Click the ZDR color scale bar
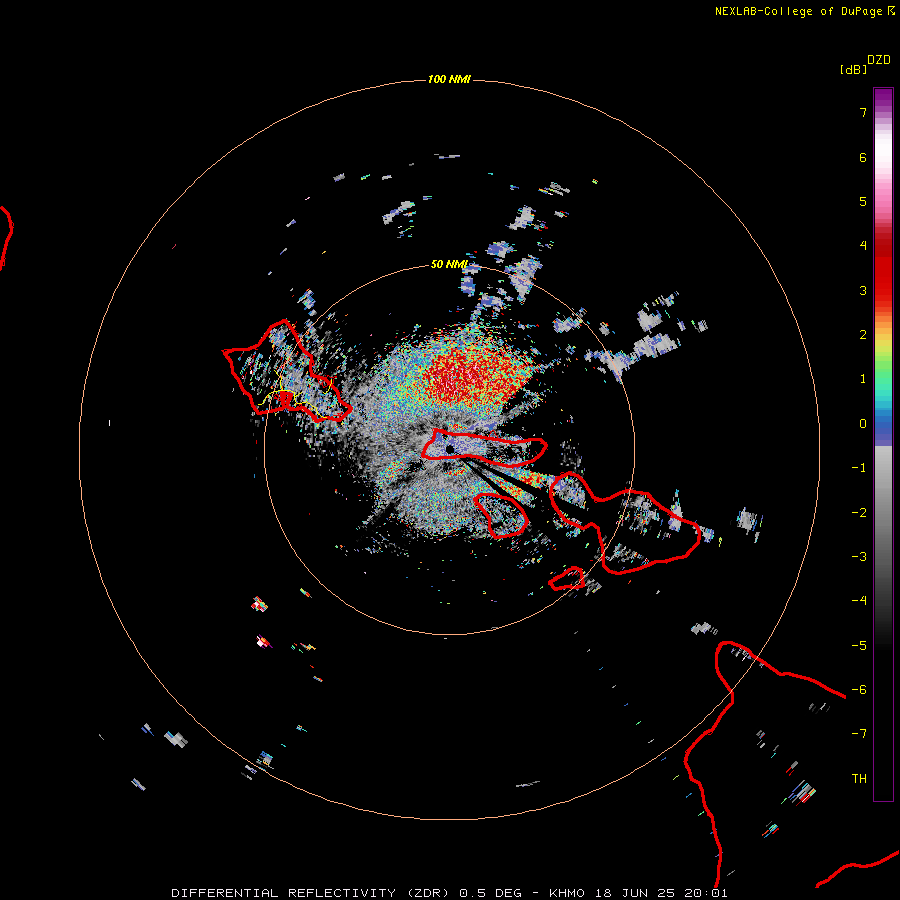Viewport: 900px width, 900px height. coord(883,444)
